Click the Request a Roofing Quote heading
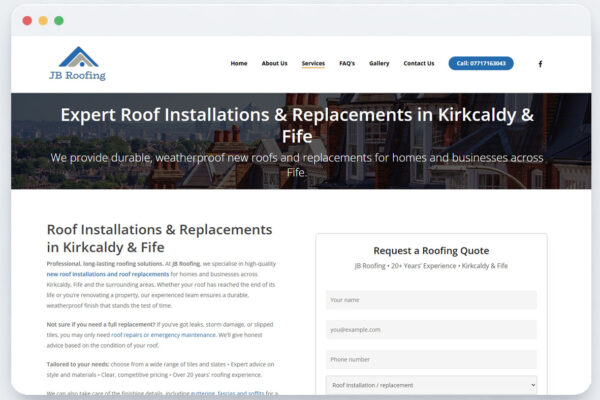The height and width of the screenshot is (400, 600). (431, 251)
